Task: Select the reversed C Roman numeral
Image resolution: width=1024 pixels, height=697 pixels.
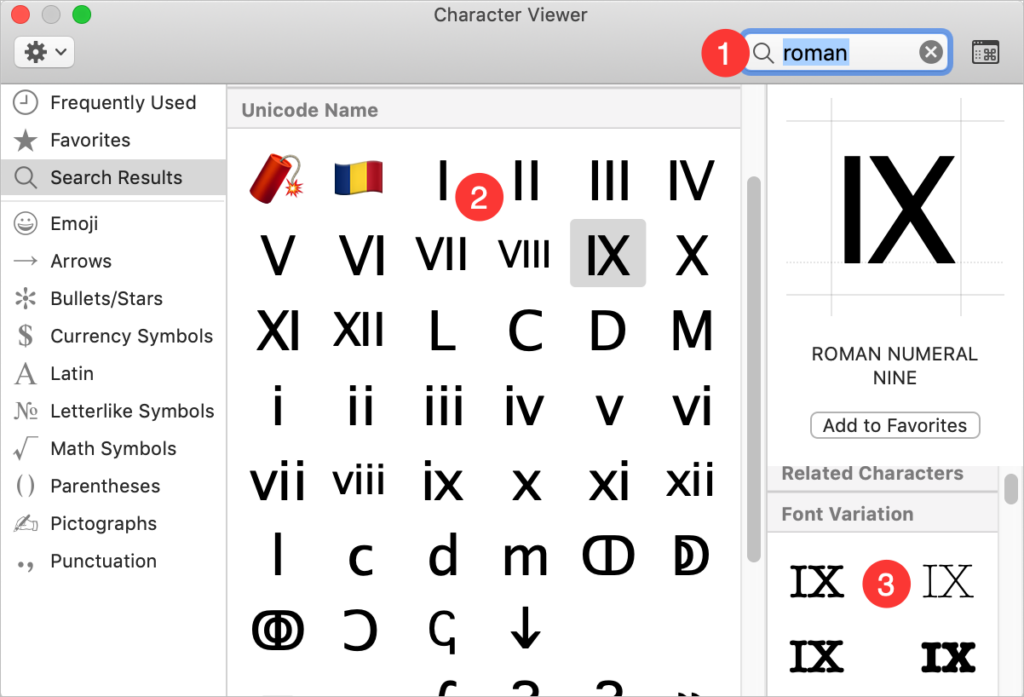Action: click(x=360, y=631)
